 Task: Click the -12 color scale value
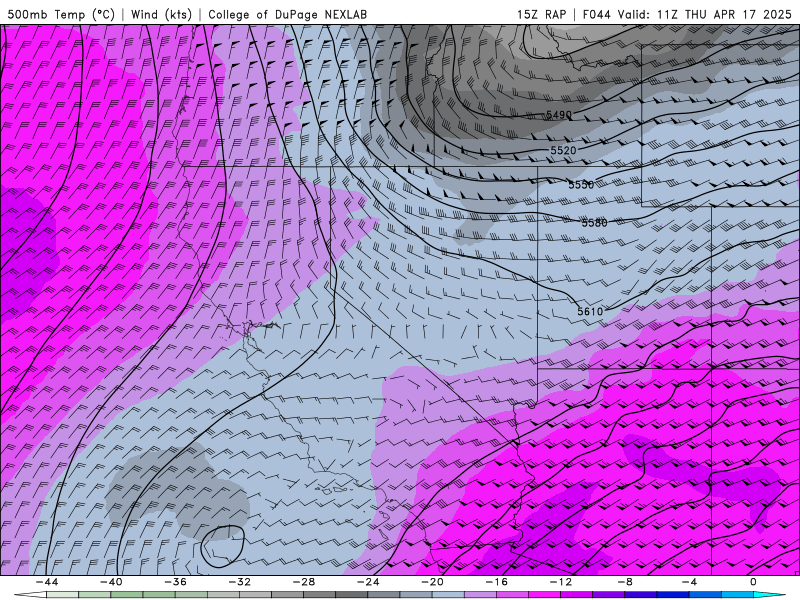pyautogui.click(x=561, y=582)
